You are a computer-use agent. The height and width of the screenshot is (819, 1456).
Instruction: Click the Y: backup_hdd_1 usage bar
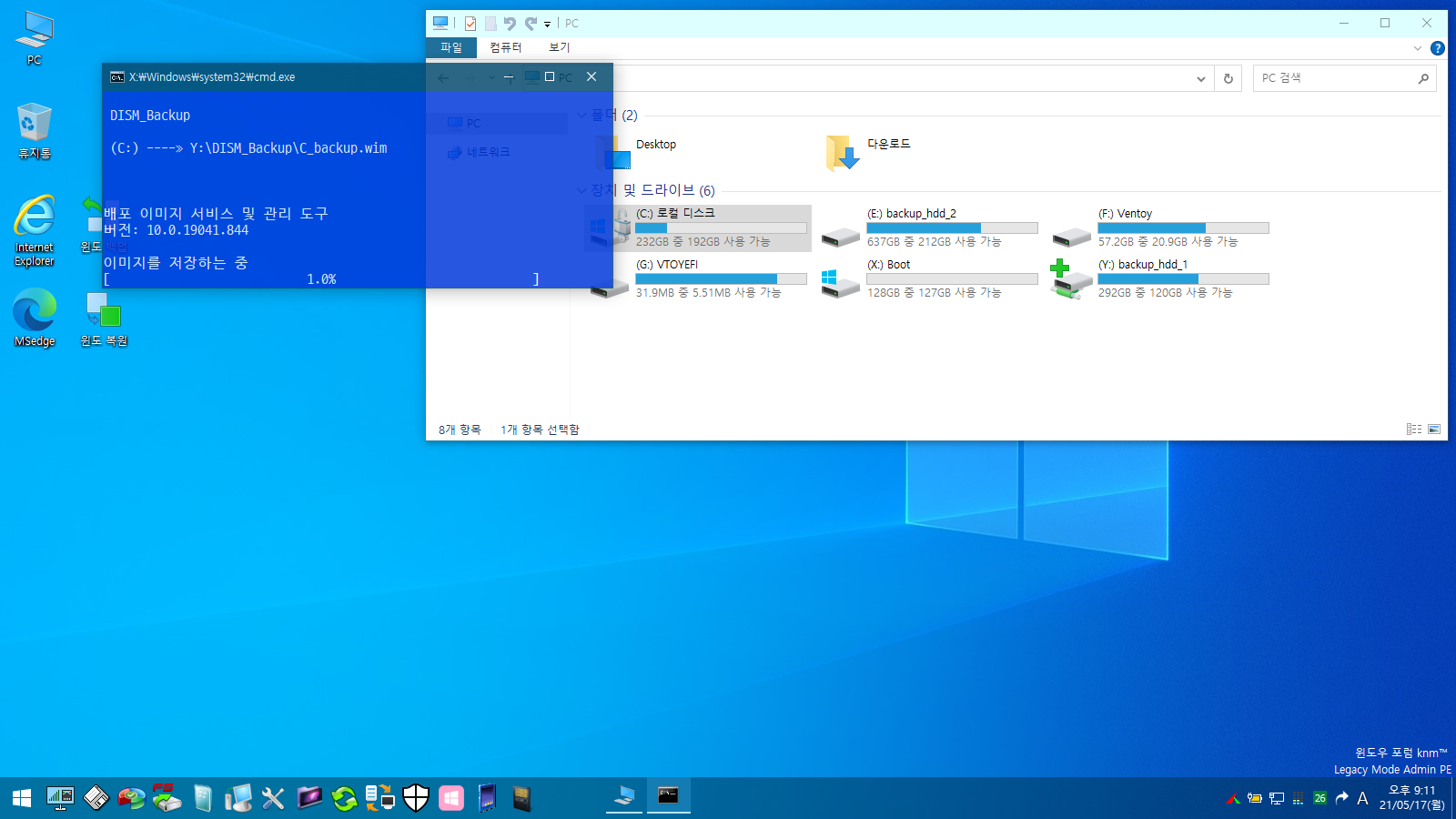click(x=1183, y=278)
